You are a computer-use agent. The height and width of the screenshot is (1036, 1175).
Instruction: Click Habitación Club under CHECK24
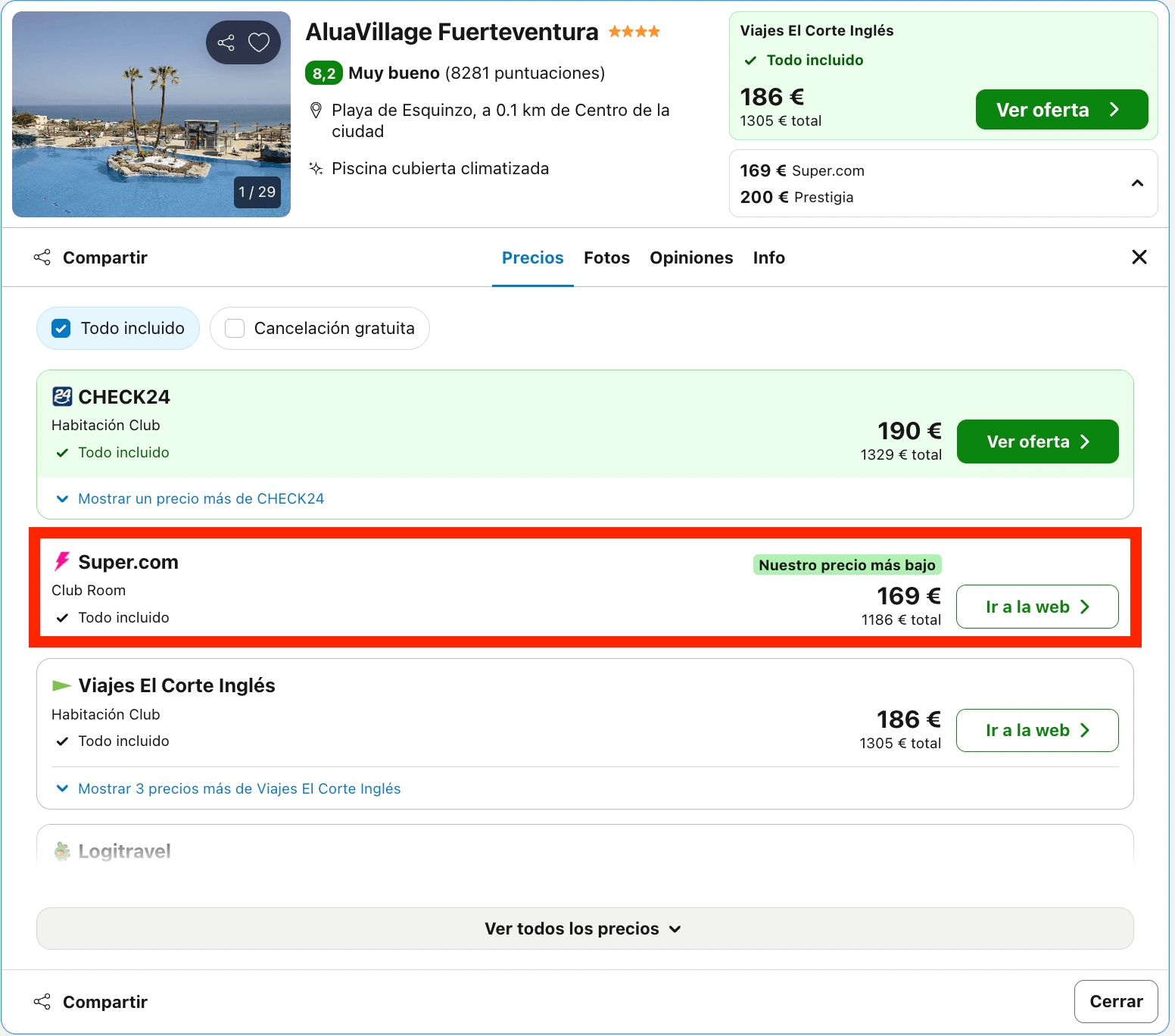[106, 425]
